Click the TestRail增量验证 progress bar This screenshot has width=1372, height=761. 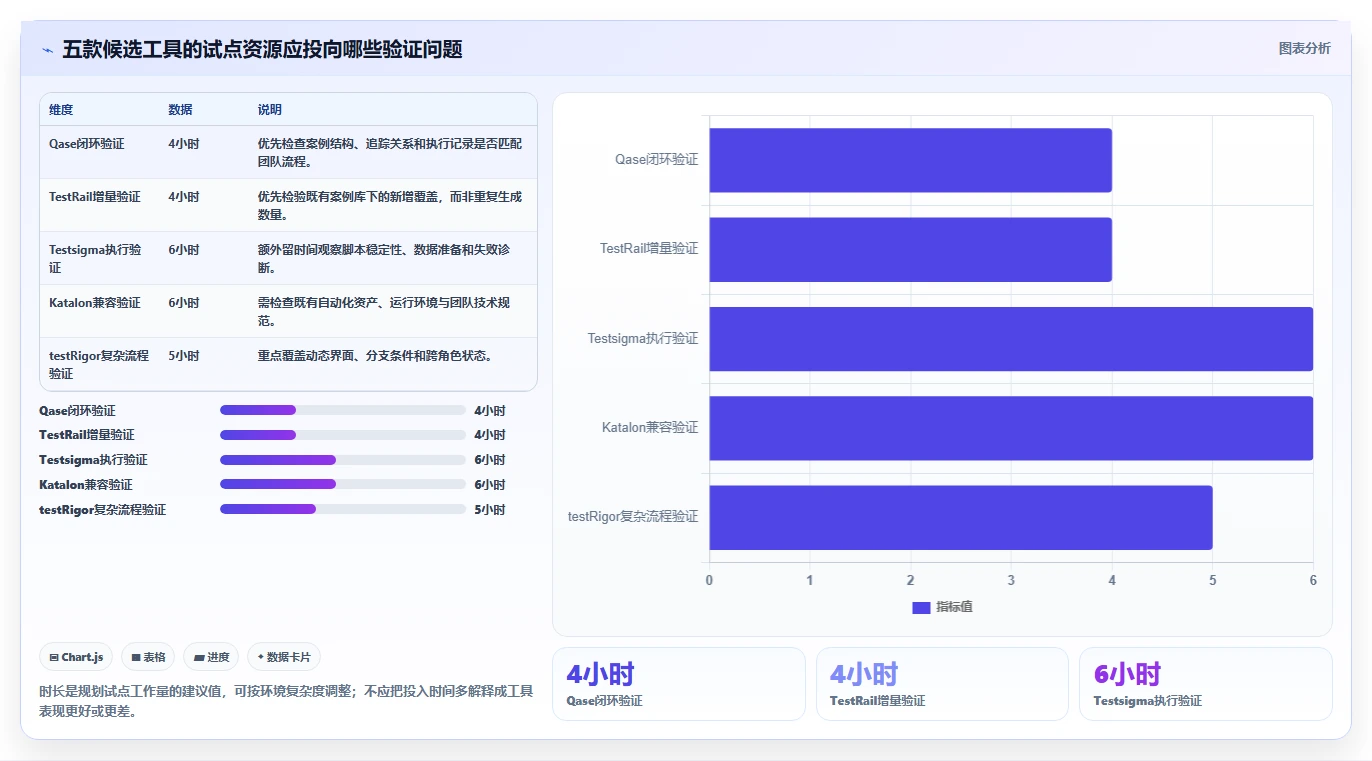click(343, 435)
